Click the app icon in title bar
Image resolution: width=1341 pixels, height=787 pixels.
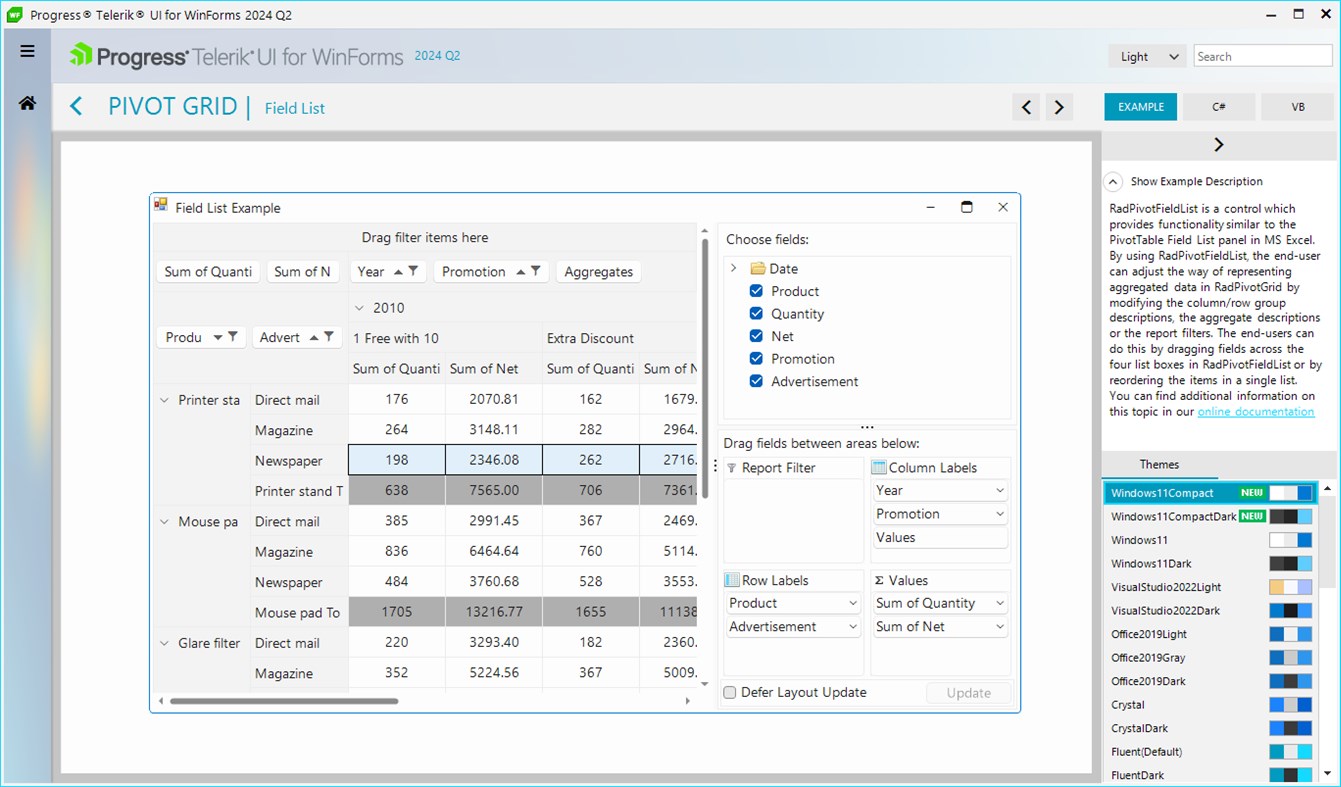click(x=15, y=15)
